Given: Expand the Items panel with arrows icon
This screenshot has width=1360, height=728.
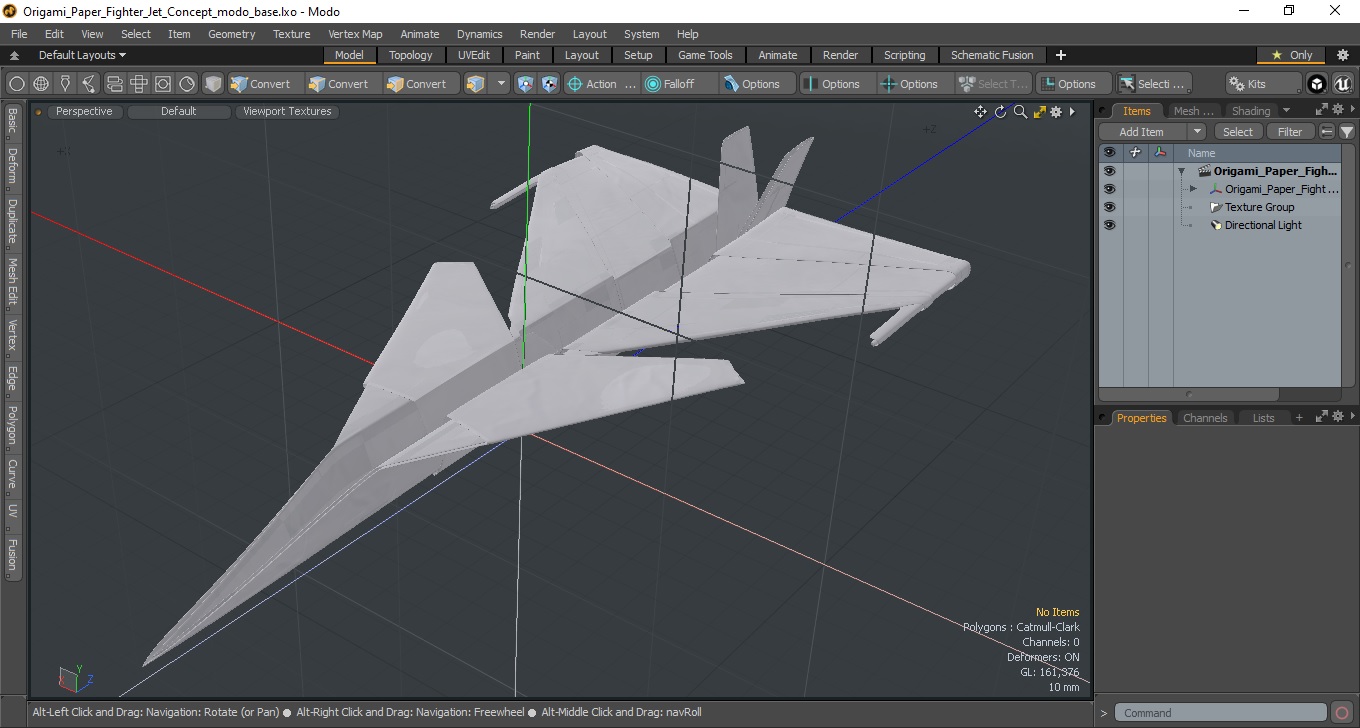Looking at the screenshot, I should (1321, 110).
